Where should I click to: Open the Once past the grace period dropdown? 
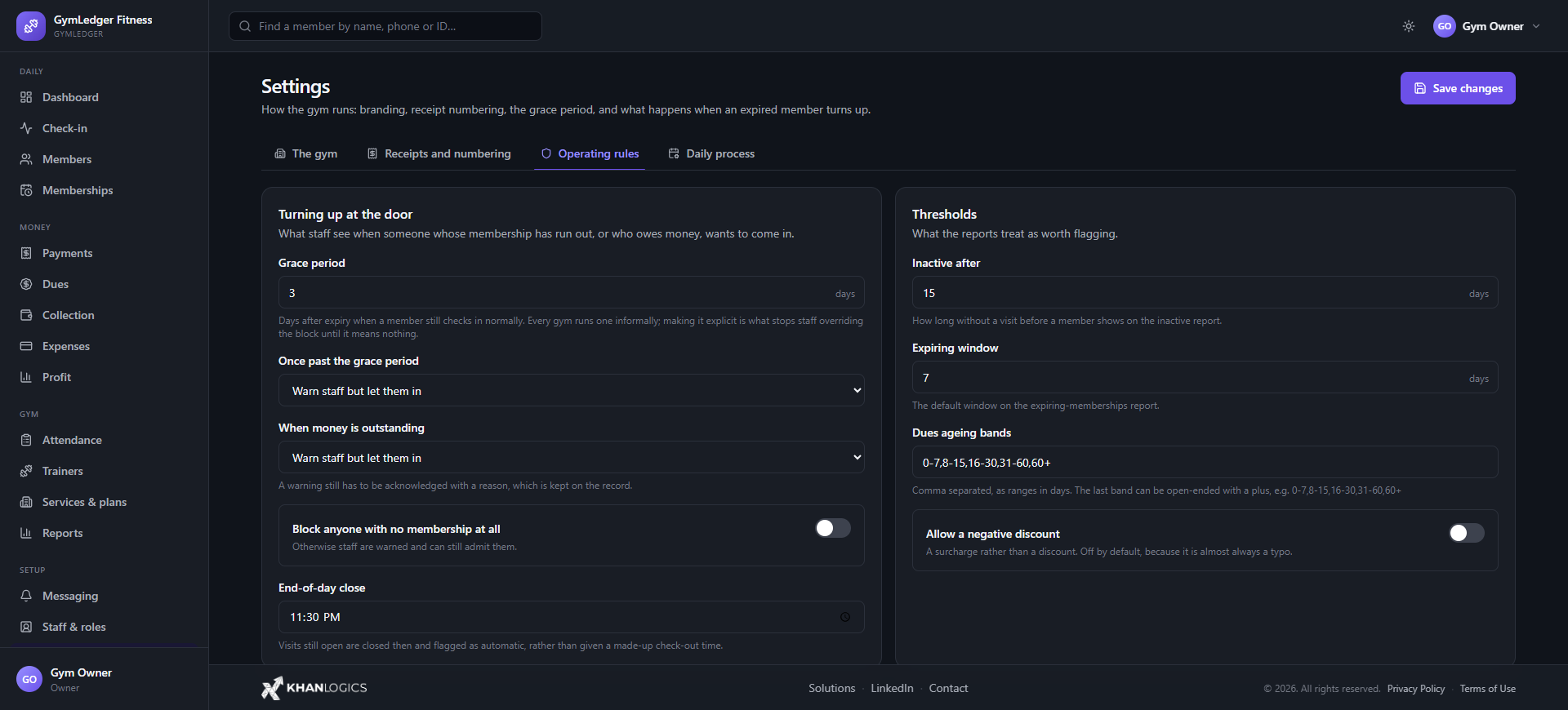572,390
